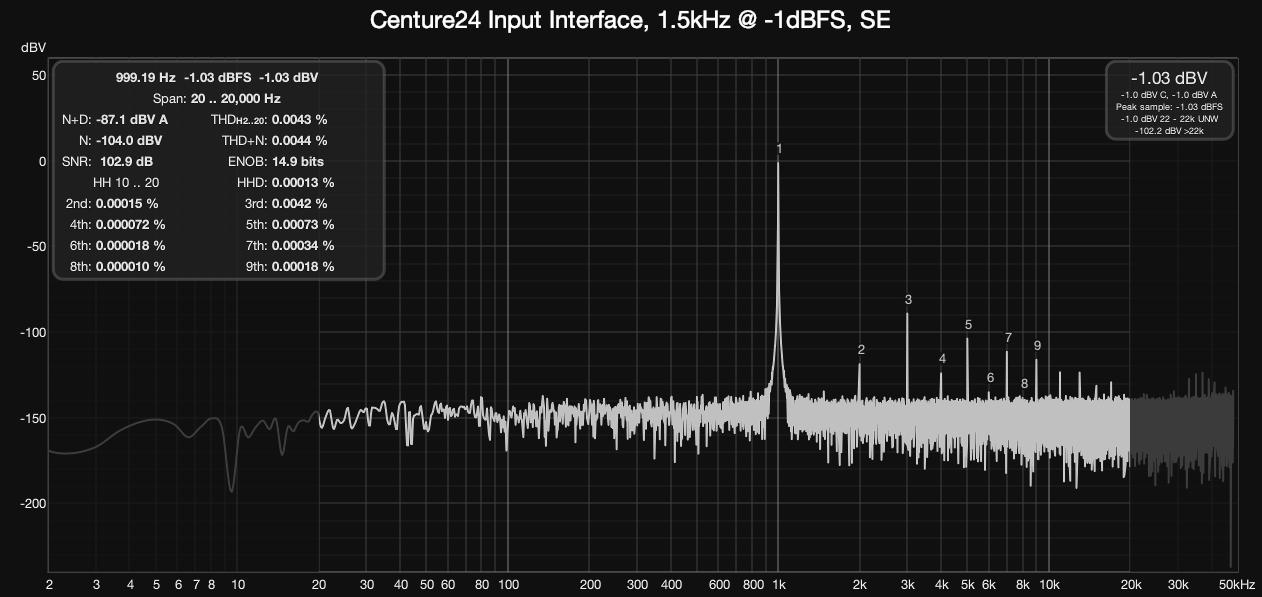
Task: Select the -100 tick label on the dBV axis
Action: 33,333
